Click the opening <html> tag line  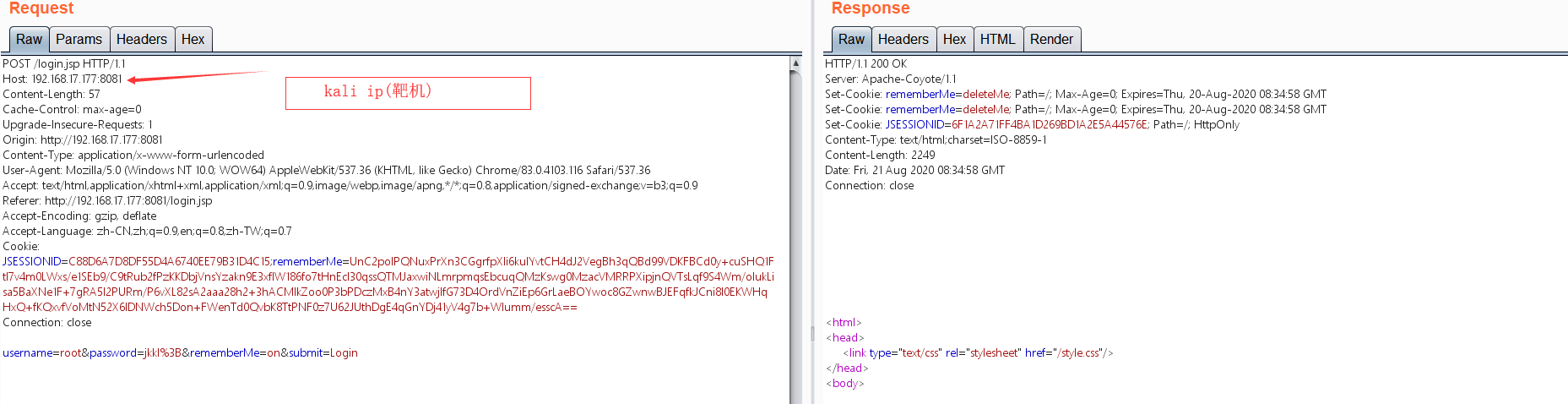pyautogui.click(x=844, y=322)
